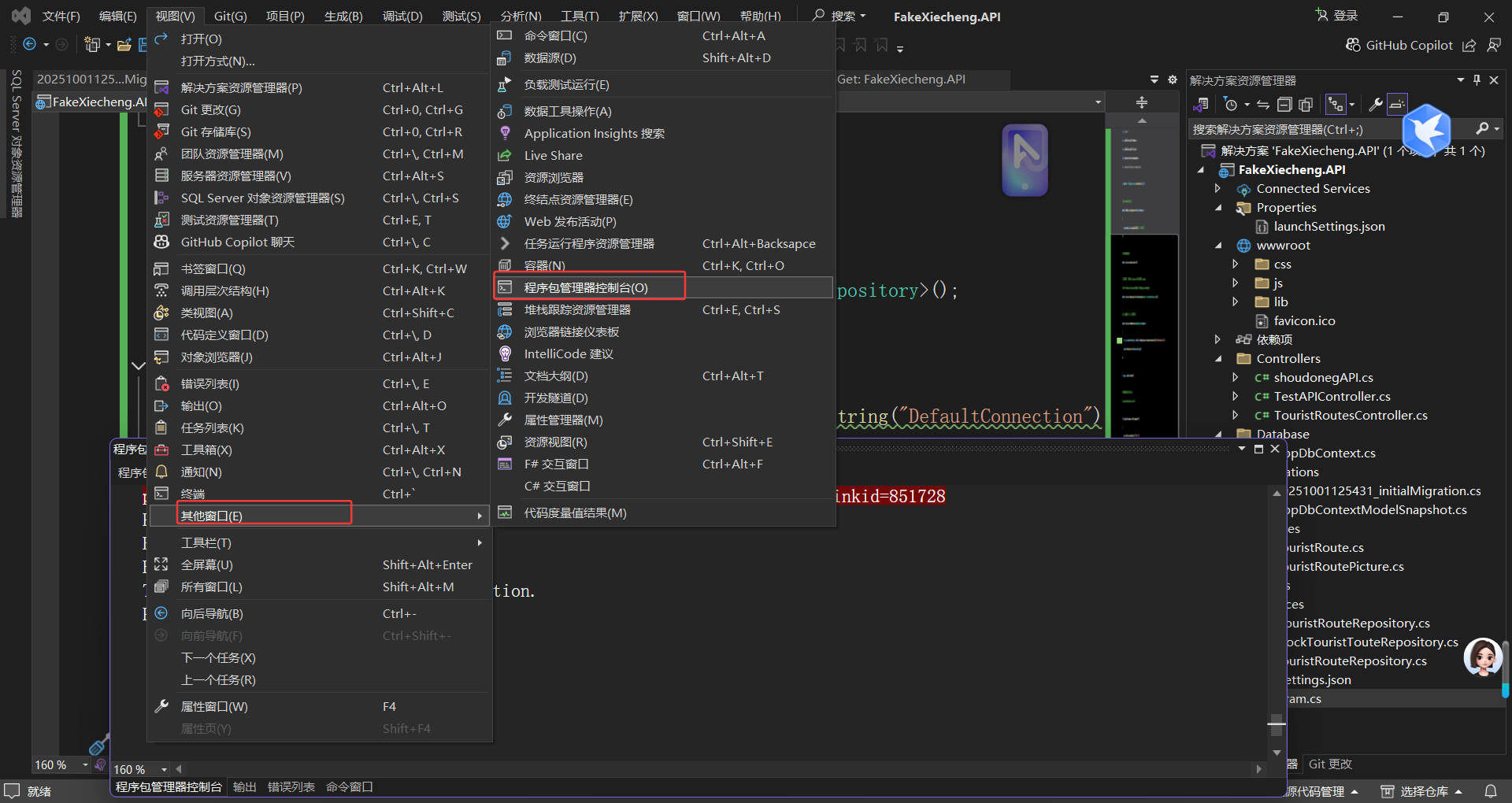The width and height of the screenshot is (1512, 803).
Task: Expand Connected Services tree node
Action: click(x=1217, y=189)
